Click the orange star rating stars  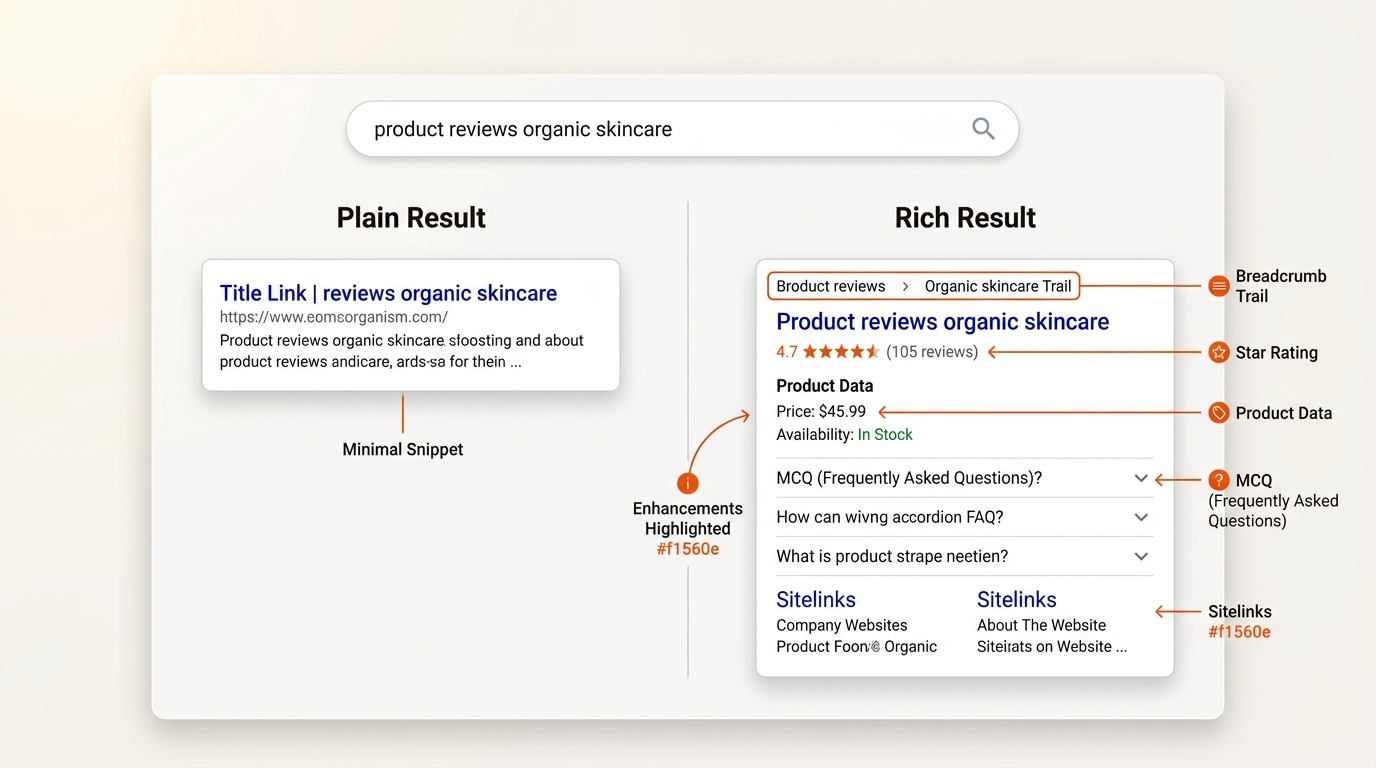841,352
